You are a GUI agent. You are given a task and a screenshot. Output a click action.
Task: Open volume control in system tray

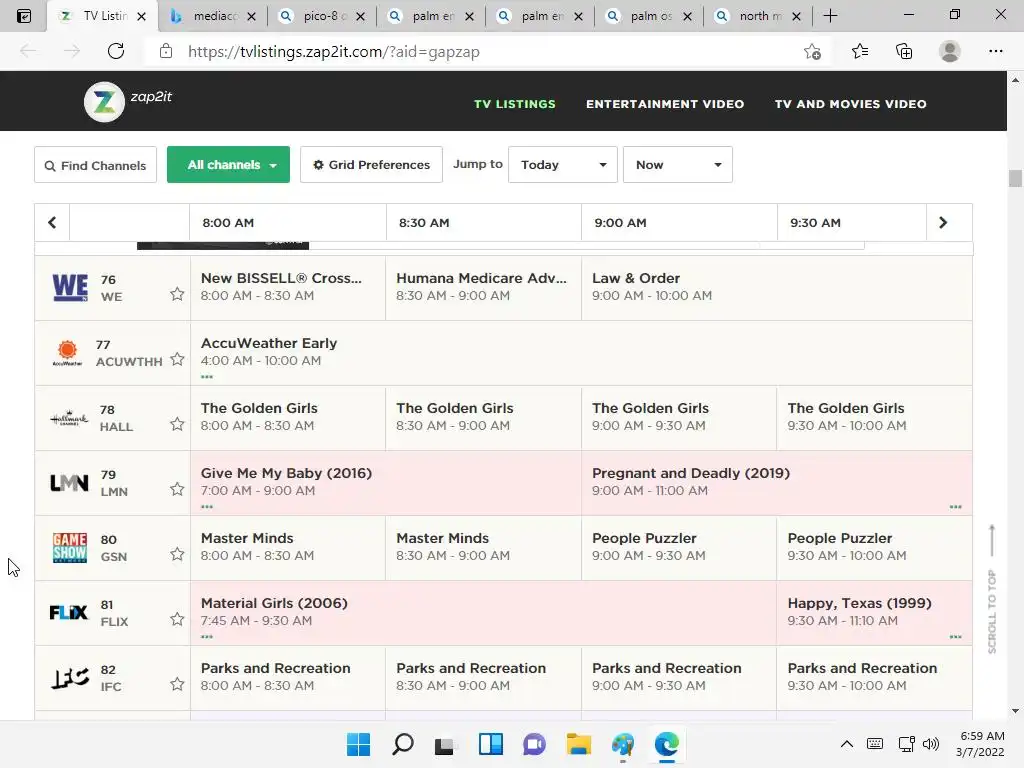(931, 744)
